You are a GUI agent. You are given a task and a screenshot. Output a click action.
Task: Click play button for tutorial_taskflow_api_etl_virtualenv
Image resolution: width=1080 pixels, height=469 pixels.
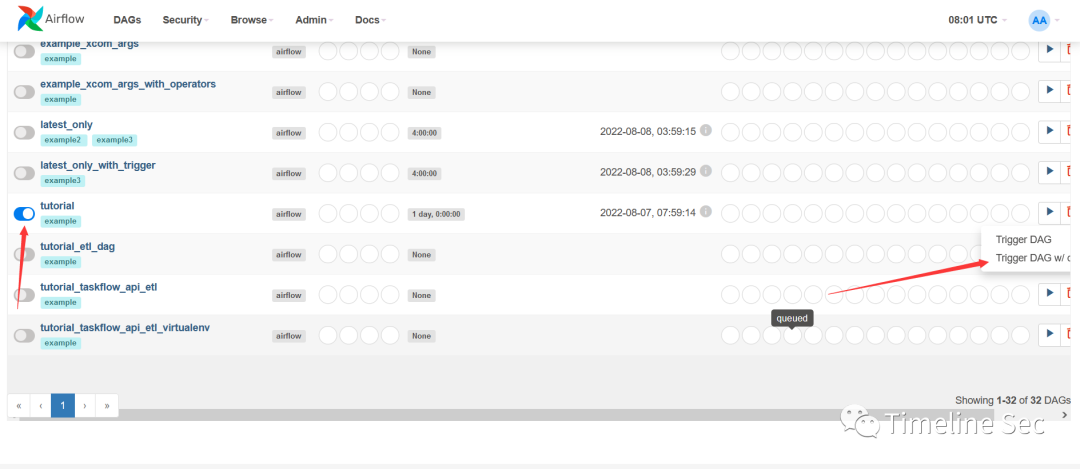(1050, 333)
